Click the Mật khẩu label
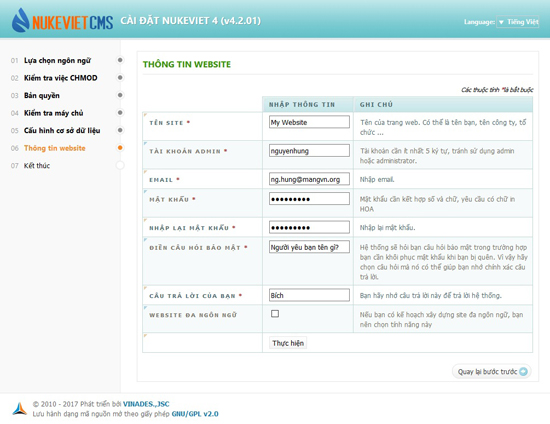550x424 pixels. point(169,199)
